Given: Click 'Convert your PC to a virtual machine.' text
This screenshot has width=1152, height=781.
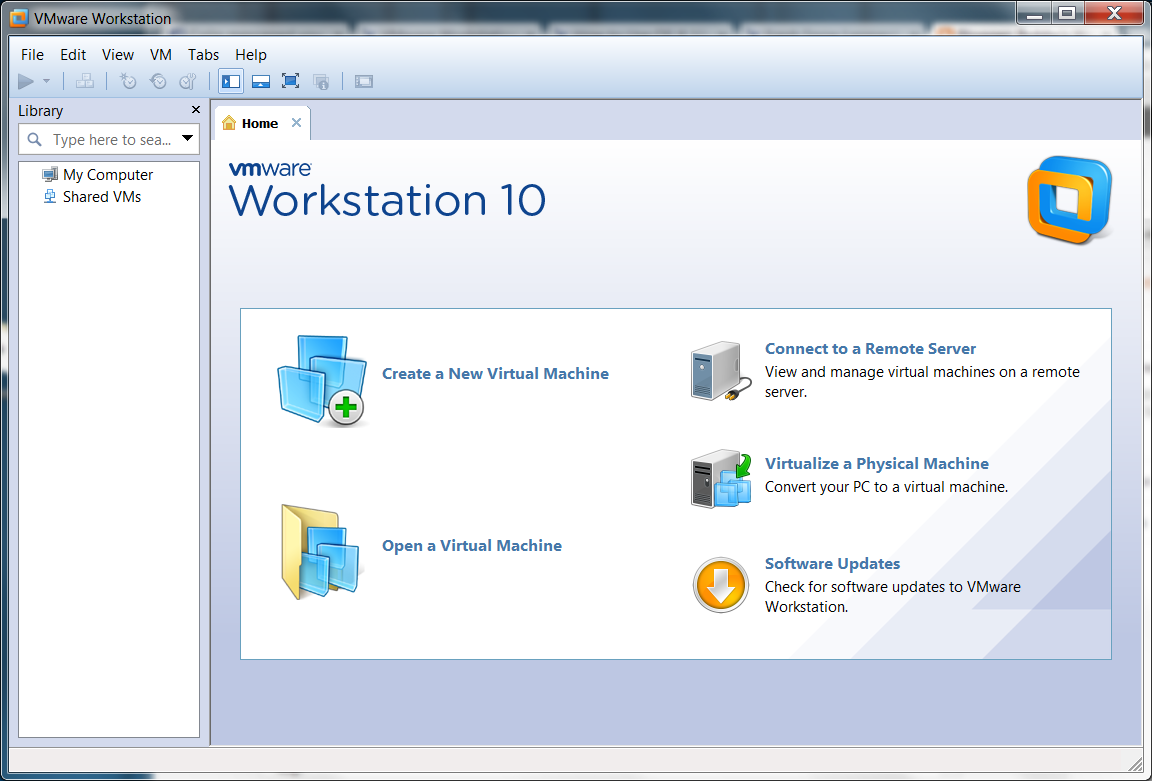Looking at the screenshot, I should pyautogui.click(x=886, y=487).
